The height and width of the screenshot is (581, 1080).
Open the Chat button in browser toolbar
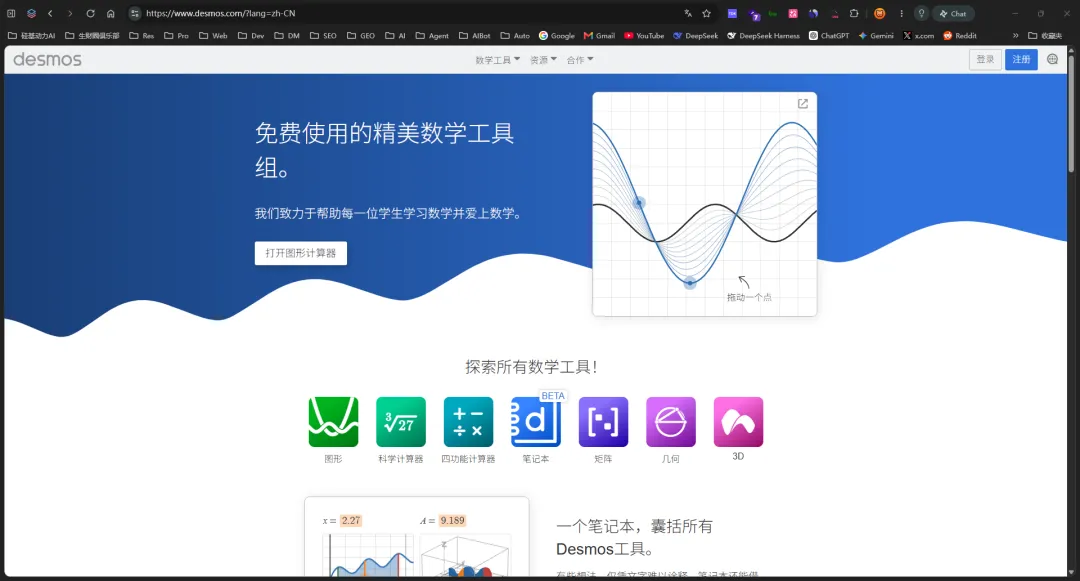953,13
